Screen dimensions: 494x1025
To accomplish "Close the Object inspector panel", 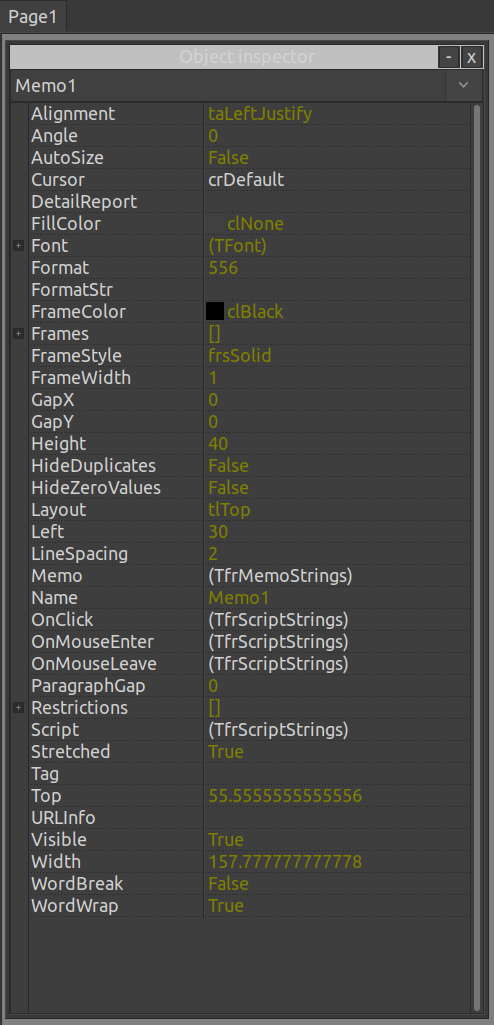I will [471, 58].
